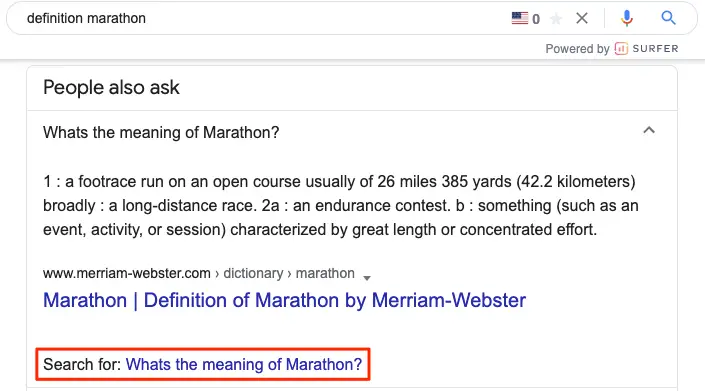Click the Surfer logo icon

pos(621,49)
